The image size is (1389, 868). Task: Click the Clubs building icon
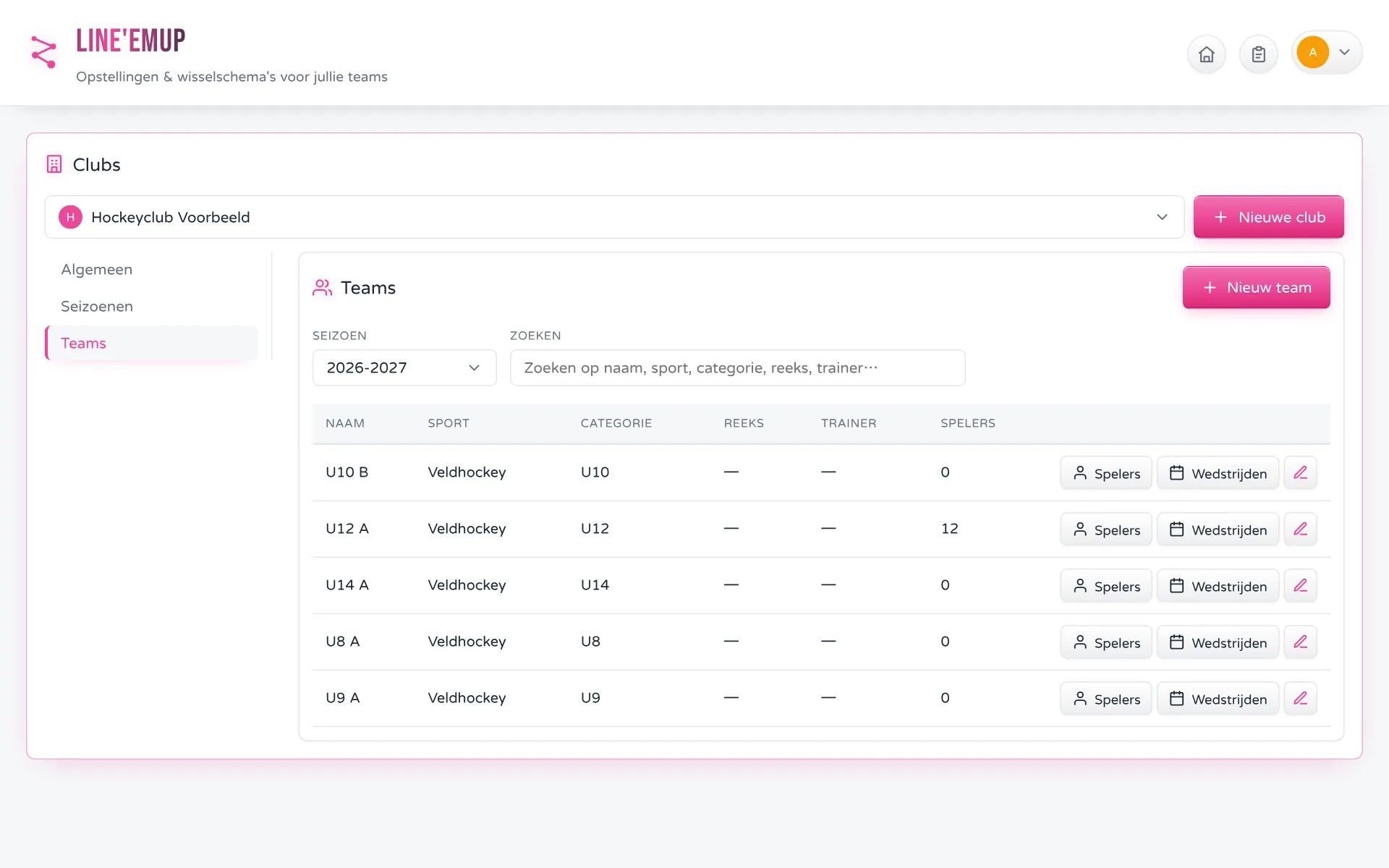pyautogui.click(x=54, y=164)
